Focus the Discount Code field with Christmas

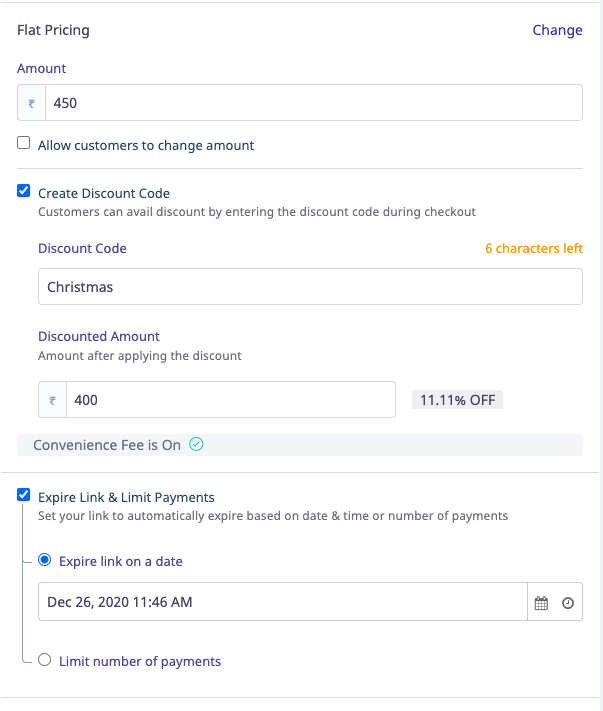coord(310,287)
